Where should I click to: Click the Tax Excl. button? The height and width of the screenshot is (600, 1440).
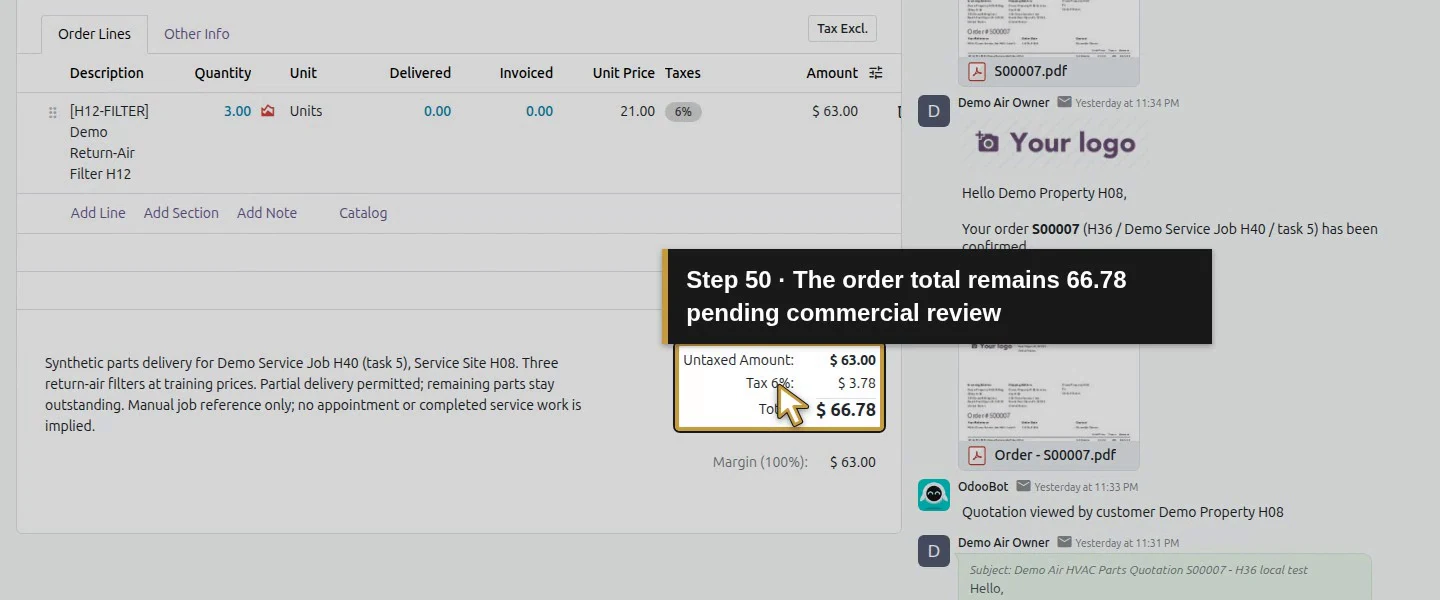pos(842,28)
